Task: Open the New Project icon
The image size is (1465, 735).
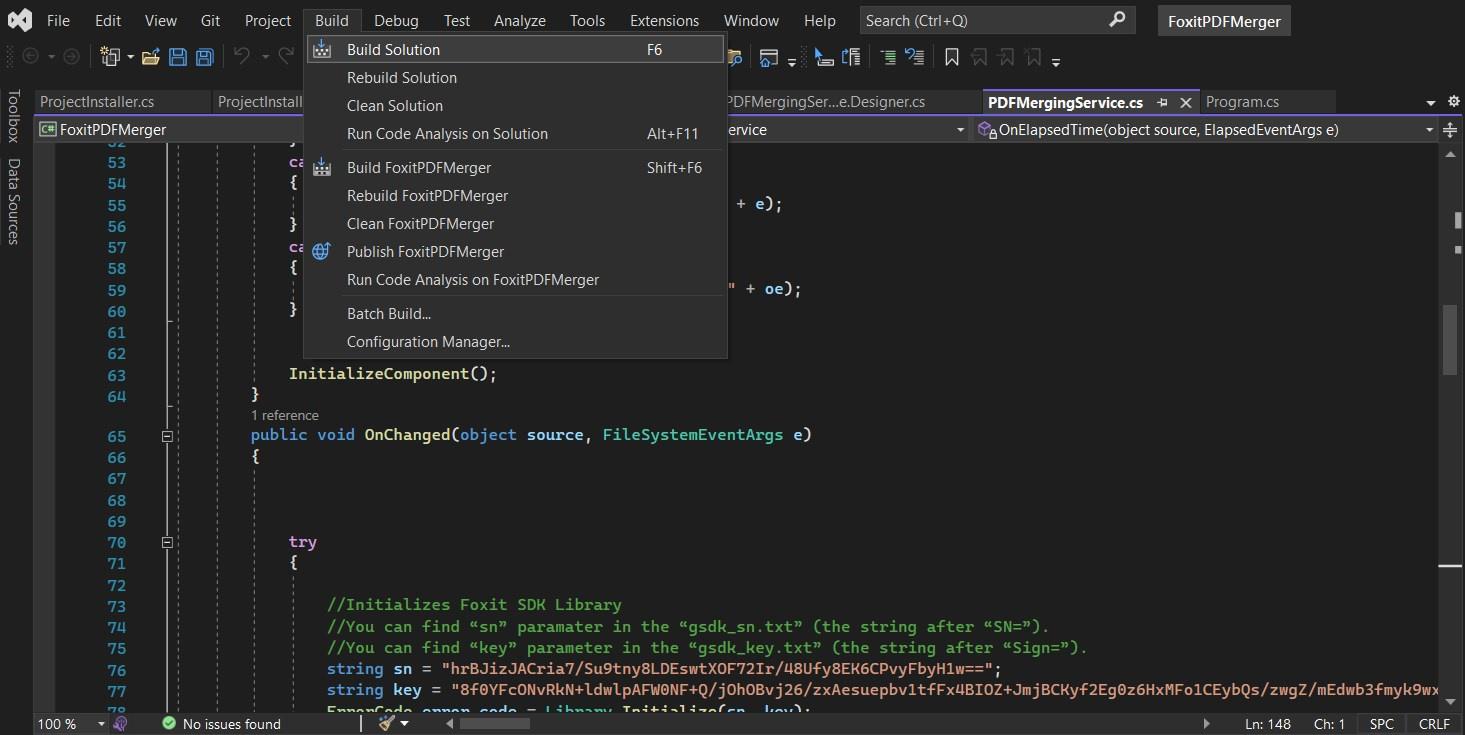Action: [110, 57]
